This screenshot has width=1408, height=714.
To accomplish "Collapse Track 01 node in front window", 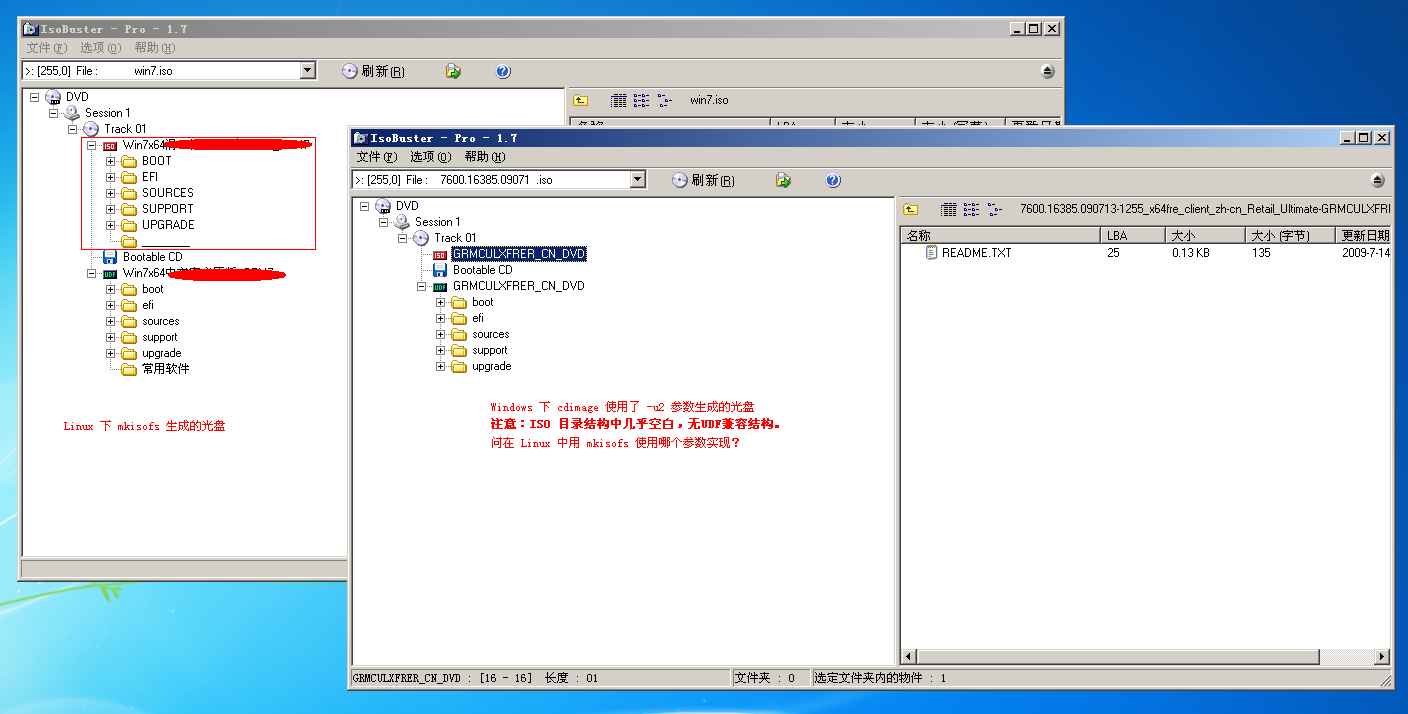I will click(403, 238).
